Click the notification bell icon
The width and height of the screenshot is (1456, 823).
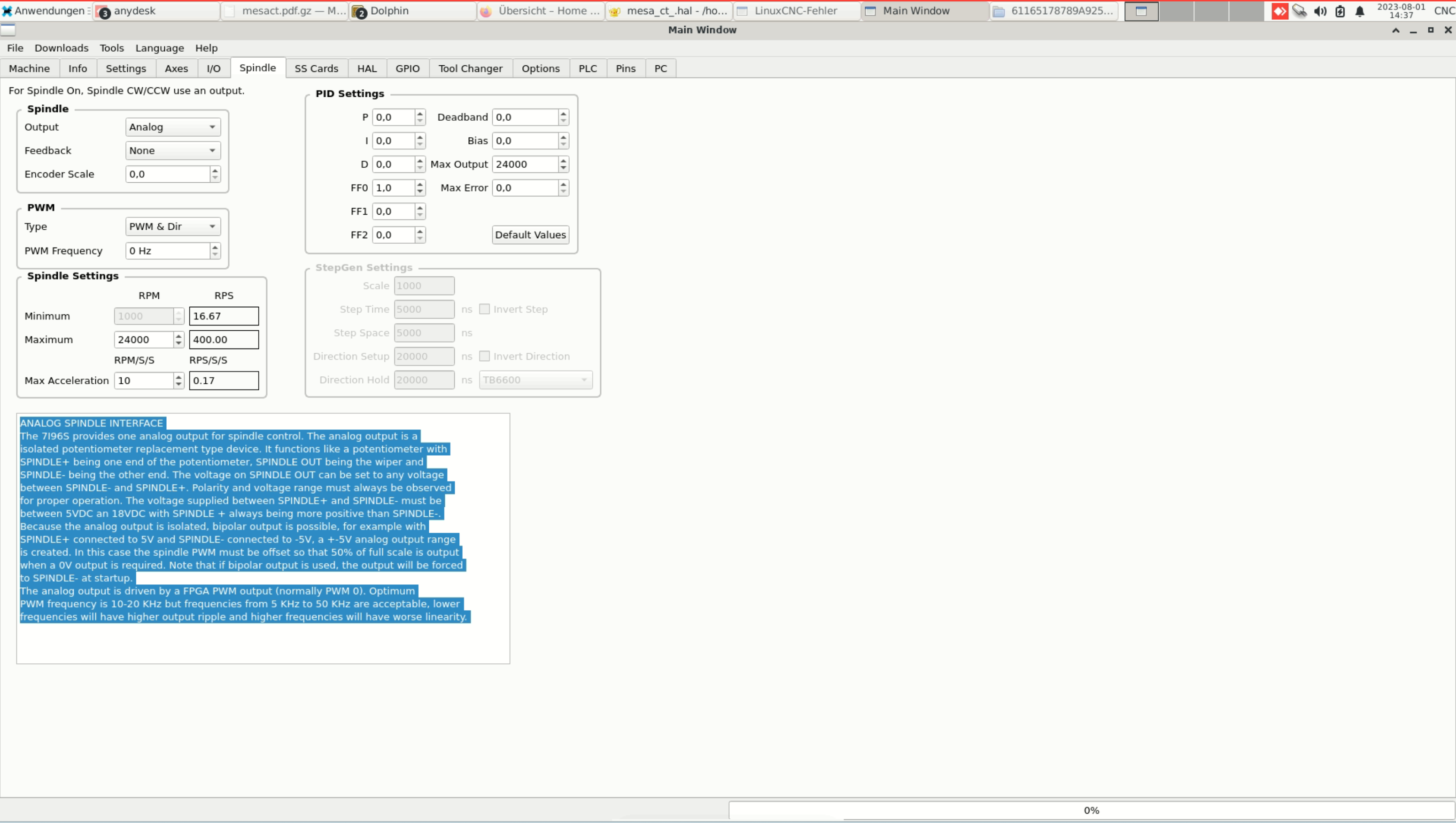coord(1360,11)
